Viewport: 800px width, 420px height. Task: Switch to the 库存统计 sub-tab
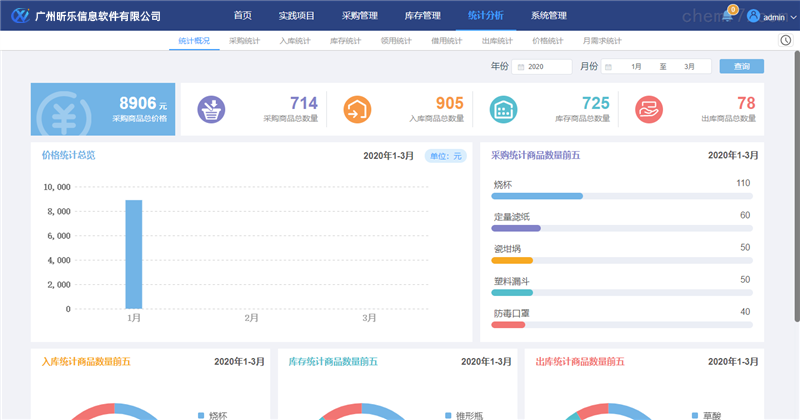coord(346,41)
